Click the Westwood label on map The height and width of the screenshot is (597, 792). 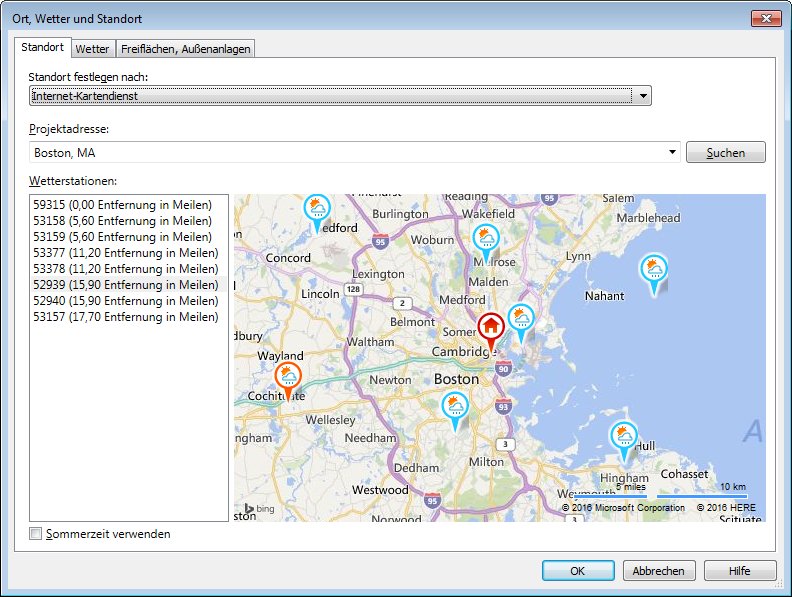(380, 489)
